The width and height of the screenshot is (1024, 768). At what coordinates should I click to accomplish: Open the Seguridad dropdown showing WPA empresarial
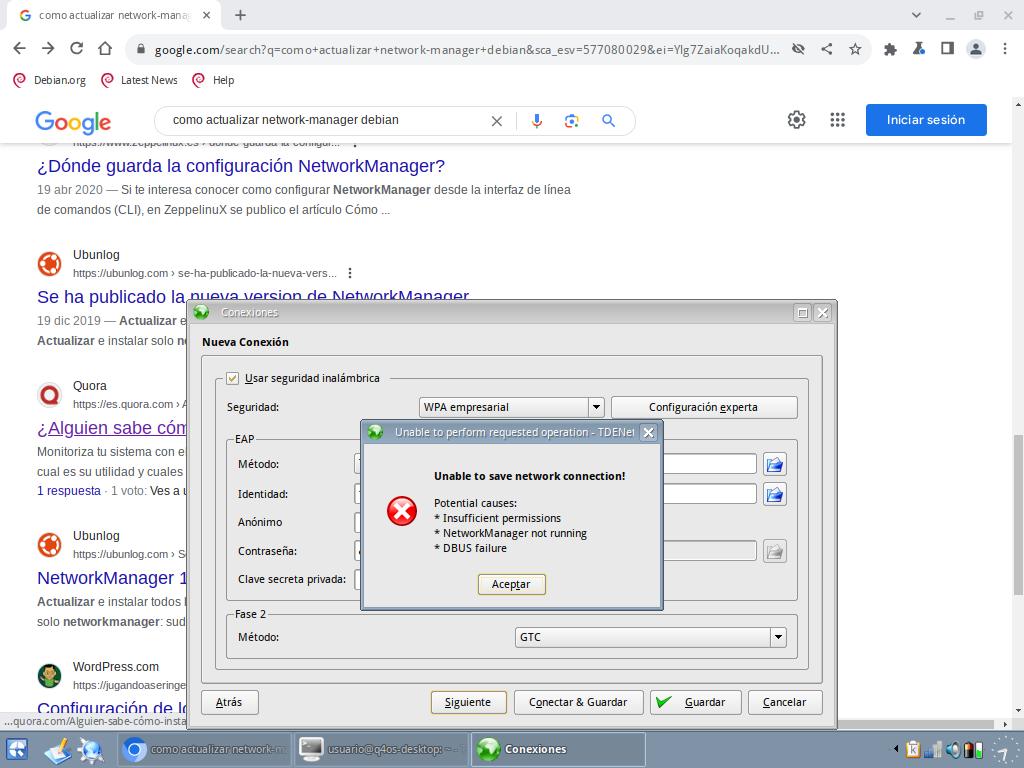point(596,407)
